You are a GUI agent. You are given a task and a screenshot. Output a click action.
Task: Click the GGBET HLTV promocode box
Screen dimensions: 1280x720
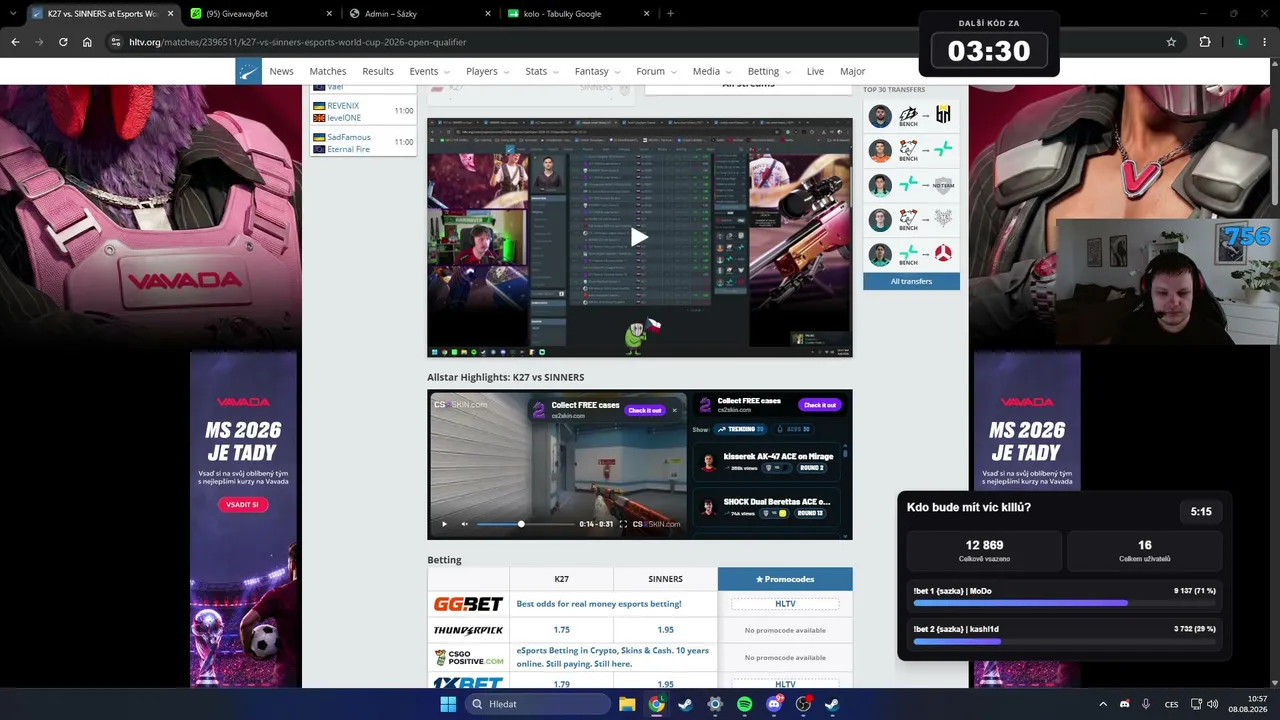point(785,604)
